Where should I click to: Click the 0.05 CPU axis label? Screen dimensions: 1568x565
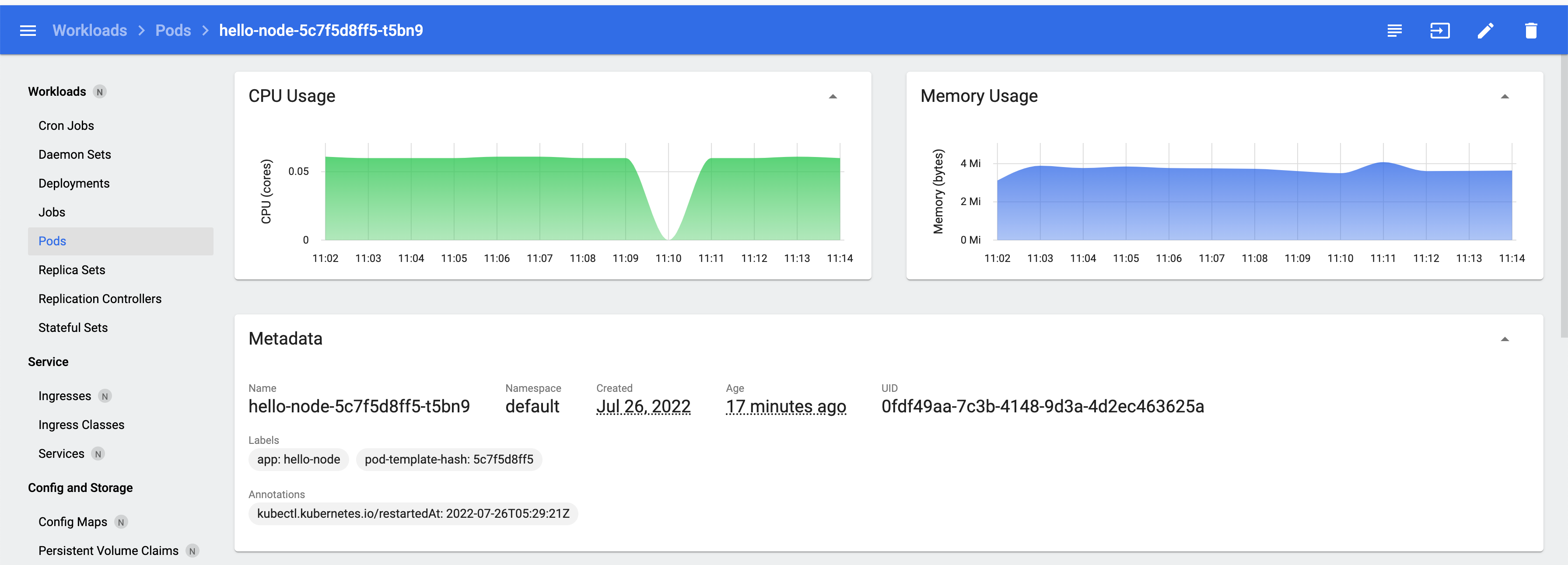coord(298,171)
